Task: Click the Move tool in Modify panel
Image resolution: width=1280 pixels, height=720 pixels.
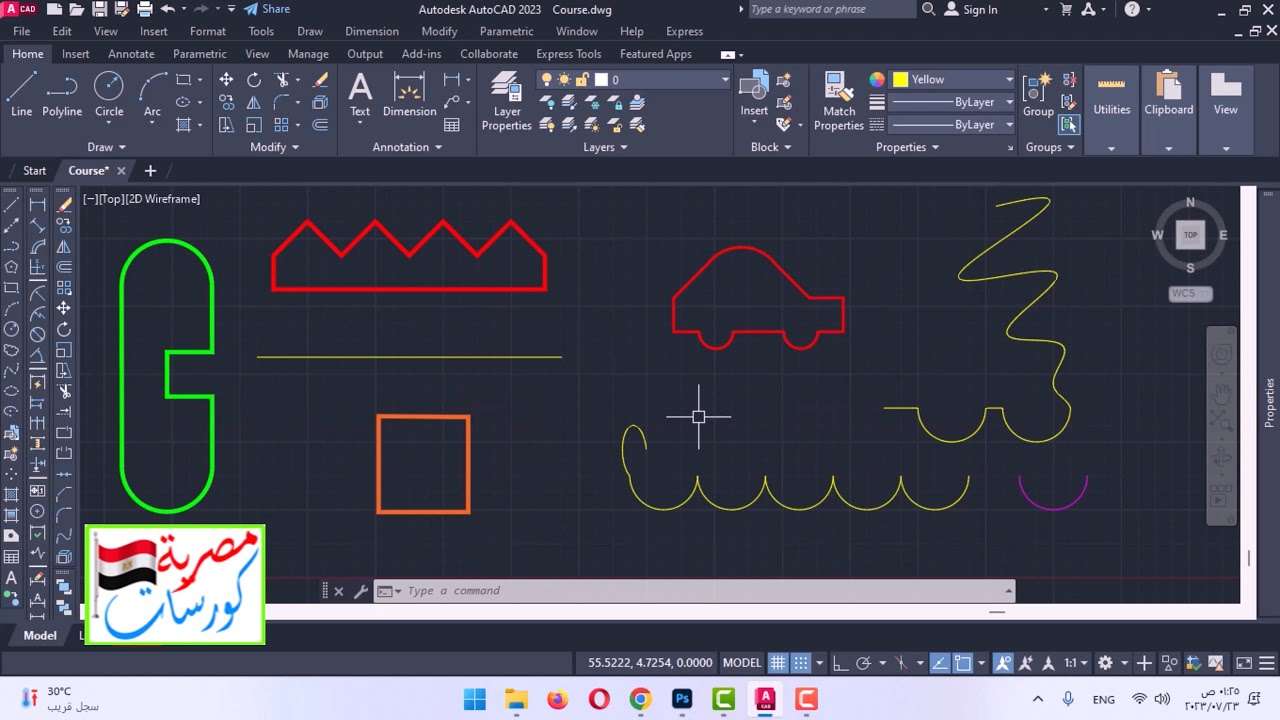Action: (226, 80)
